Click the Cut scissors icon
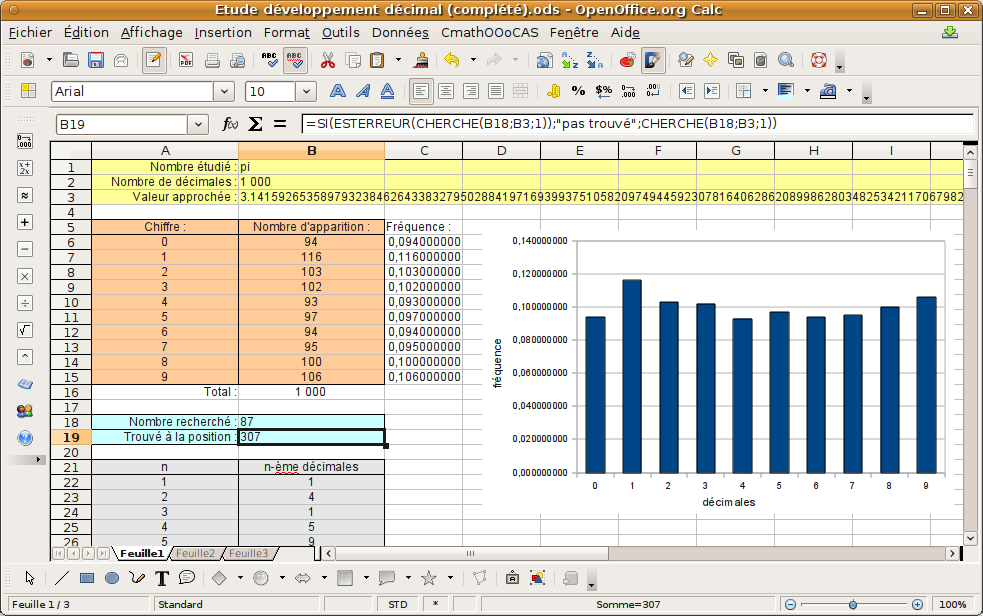983x616 pixels. point(327,61)
